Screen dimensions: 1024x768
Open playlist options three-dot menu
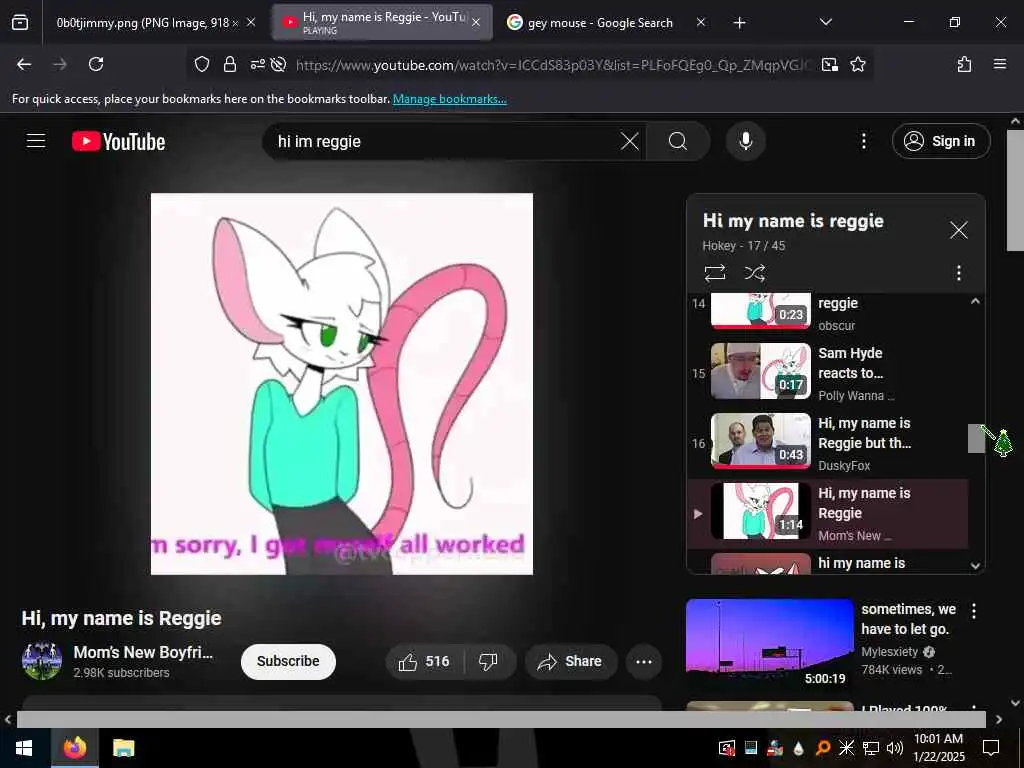958,273
